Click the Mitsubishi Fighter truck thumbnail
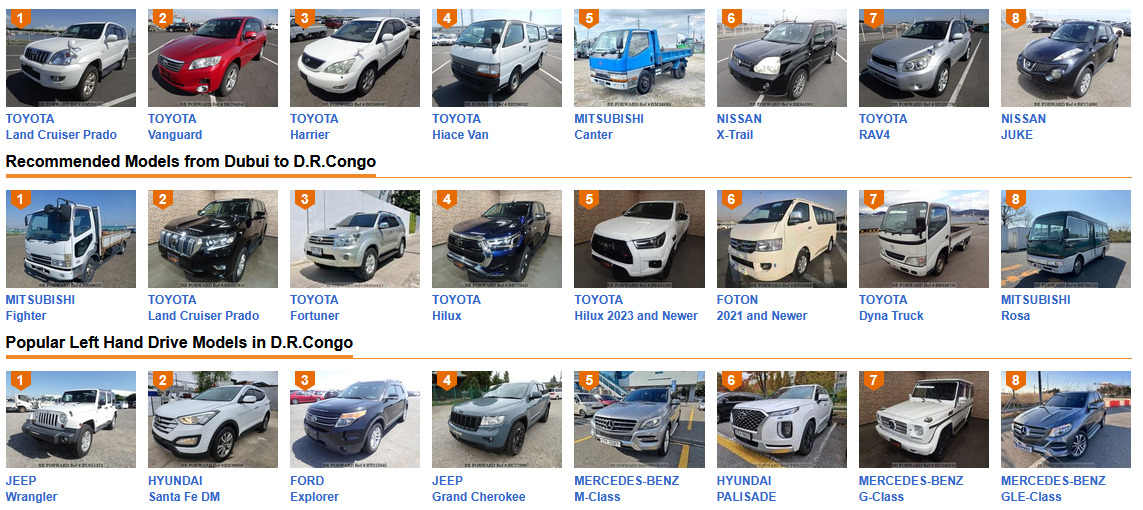This screenshot has width=1143, height=510. tap(71, 239)
